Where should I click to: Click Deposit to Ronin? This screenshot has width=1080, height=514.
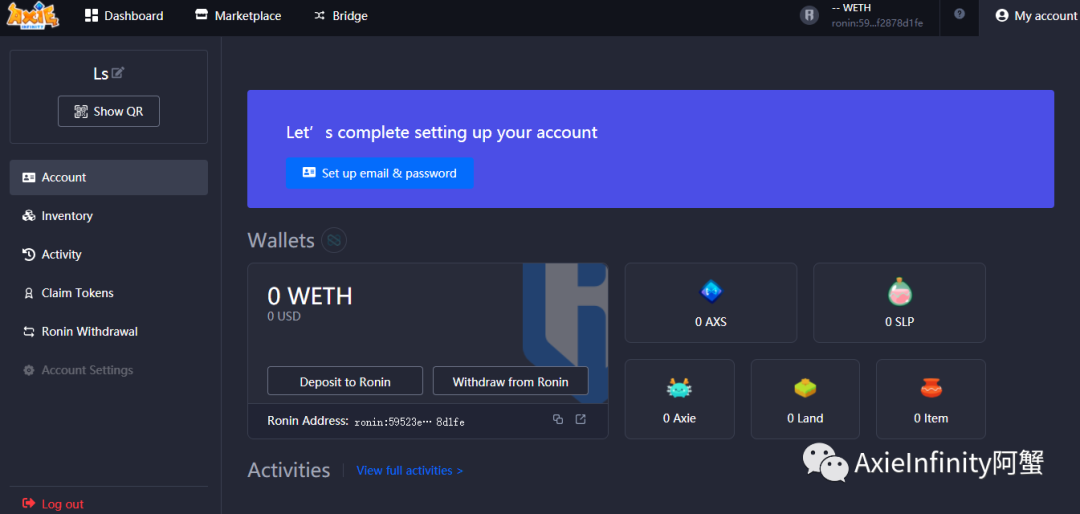click(345, 381)
